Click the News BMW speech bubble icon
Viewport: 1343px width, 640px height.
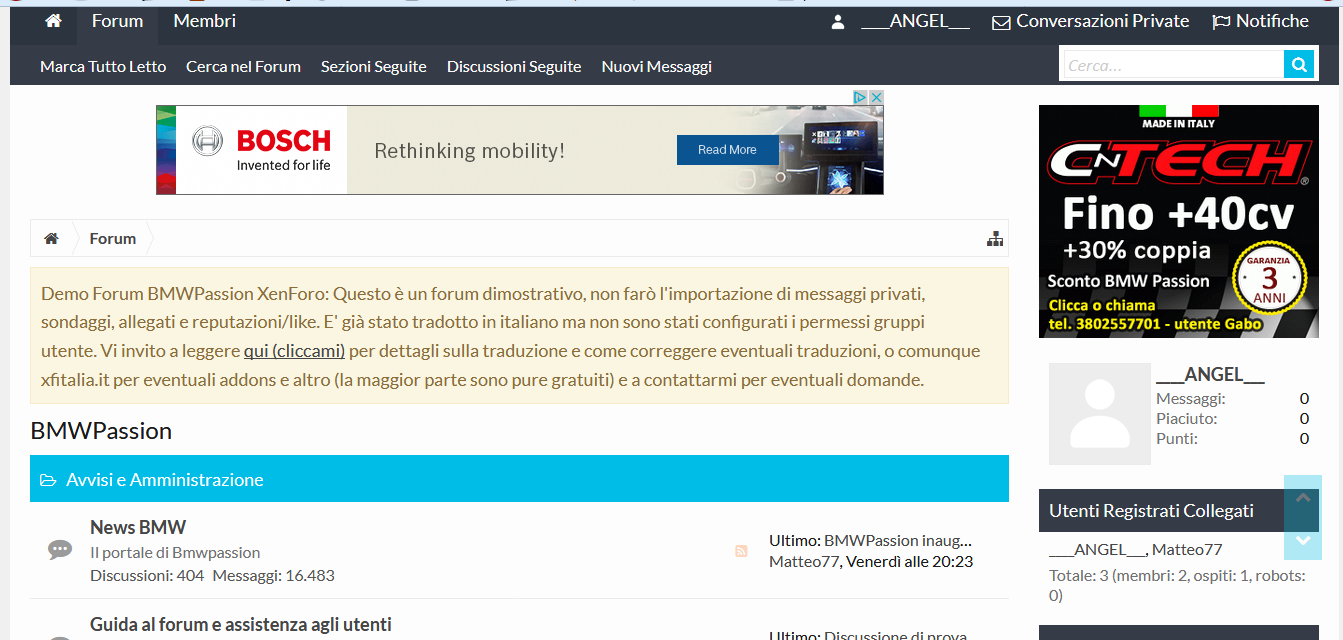tap(60, 550)
